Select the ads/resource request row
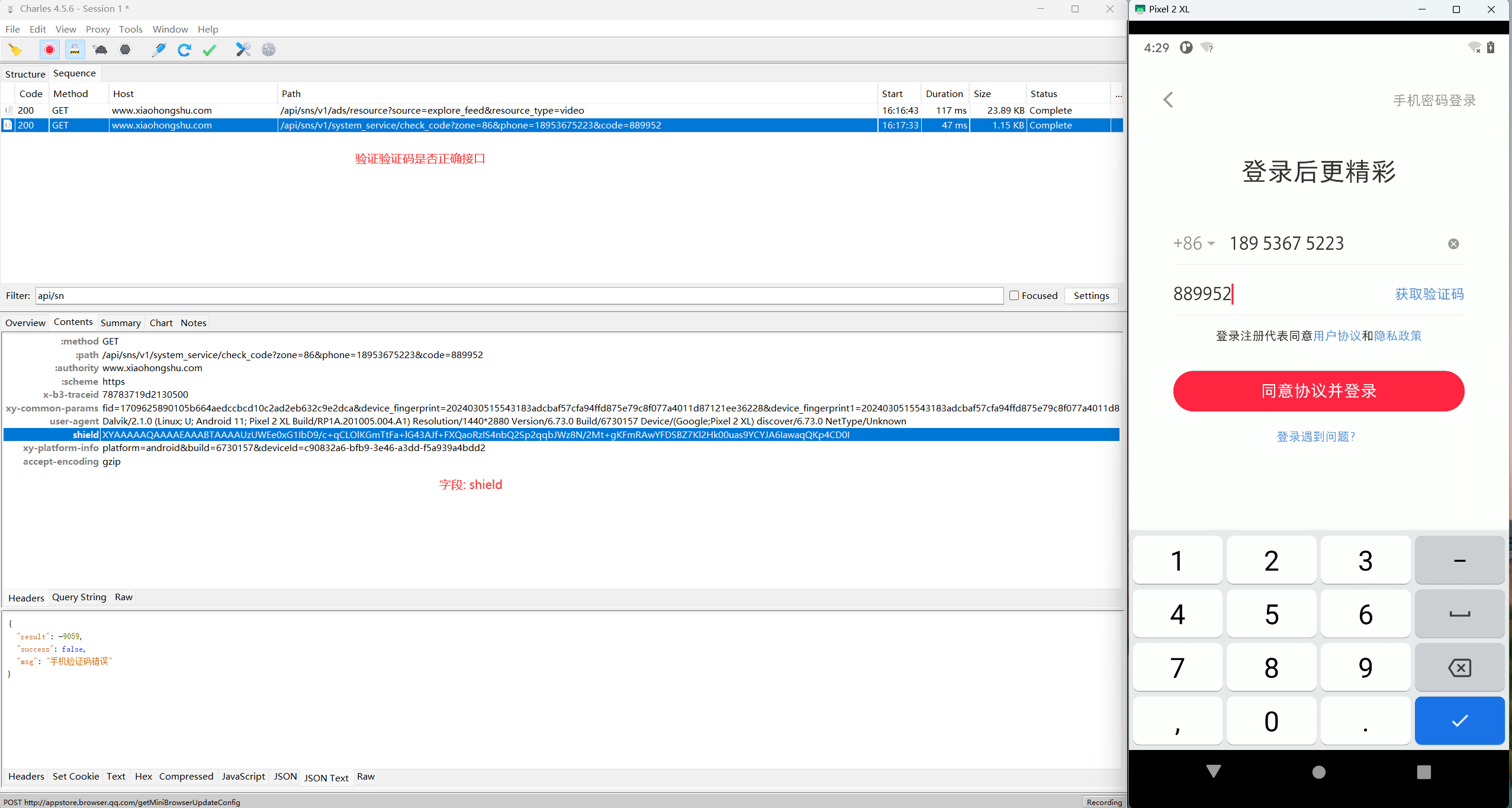This screenshot has width=1512, height=808. pos(562,110)
